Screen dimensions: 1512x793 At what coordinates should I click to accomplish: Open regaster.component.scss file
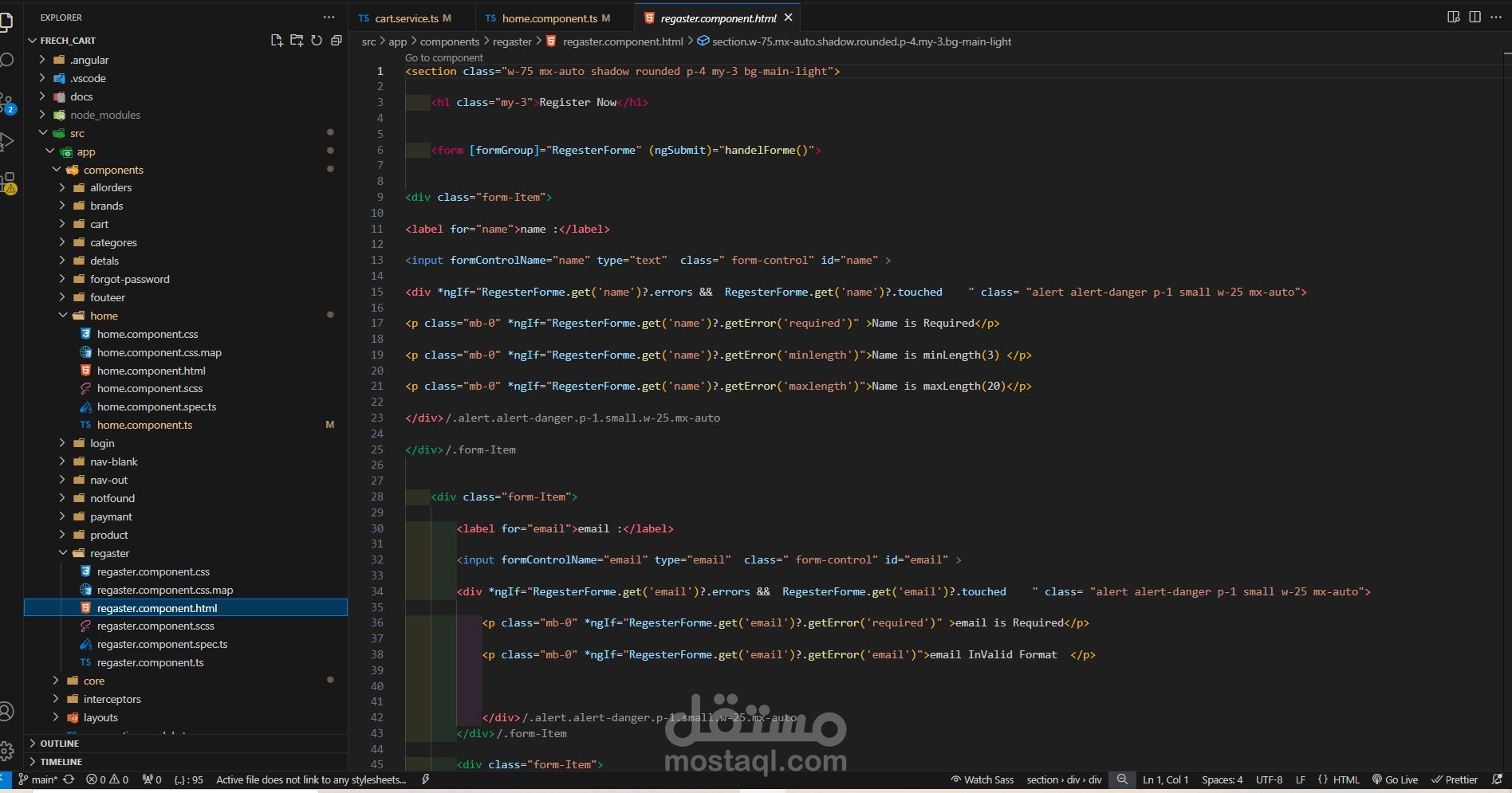click(x=186, y=626)
